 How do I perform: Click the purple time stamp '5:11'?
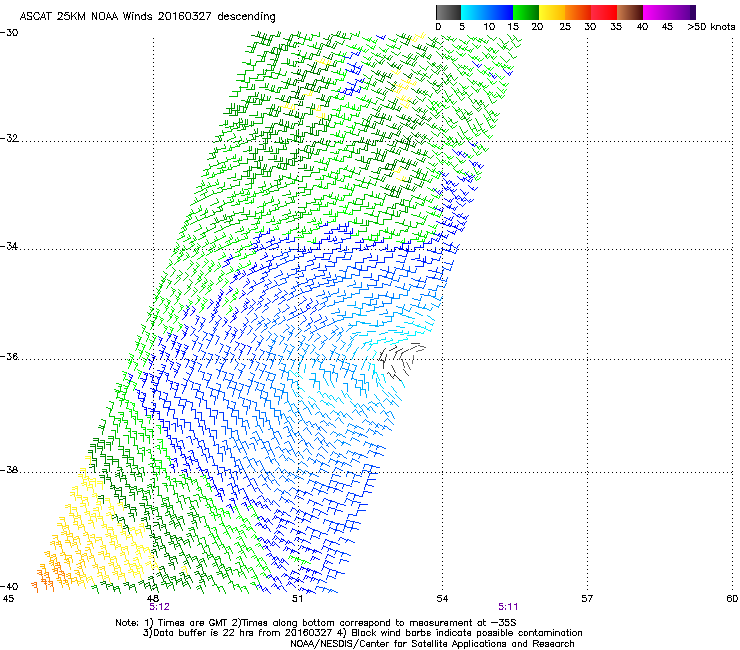(x=508, y=607)
